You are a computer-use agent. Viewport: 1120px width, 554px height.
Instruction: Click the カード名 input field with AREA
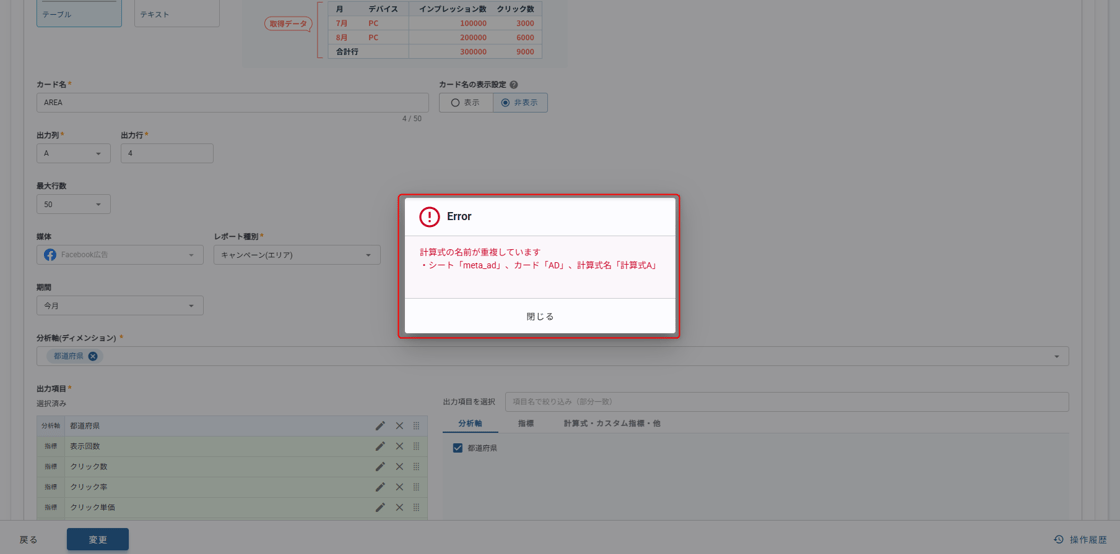[233, 102]
